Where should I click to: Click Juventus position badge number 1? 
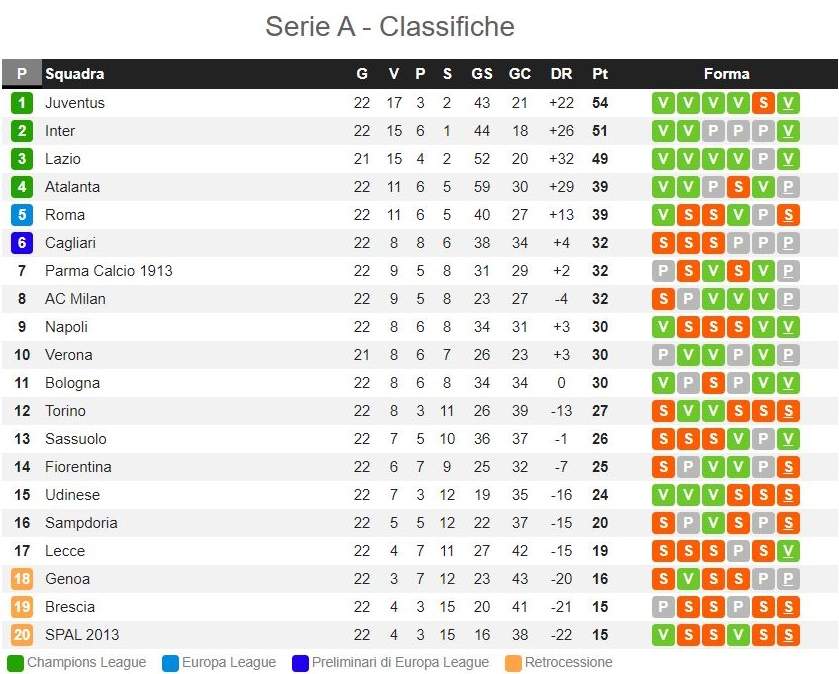click(22, 103)
